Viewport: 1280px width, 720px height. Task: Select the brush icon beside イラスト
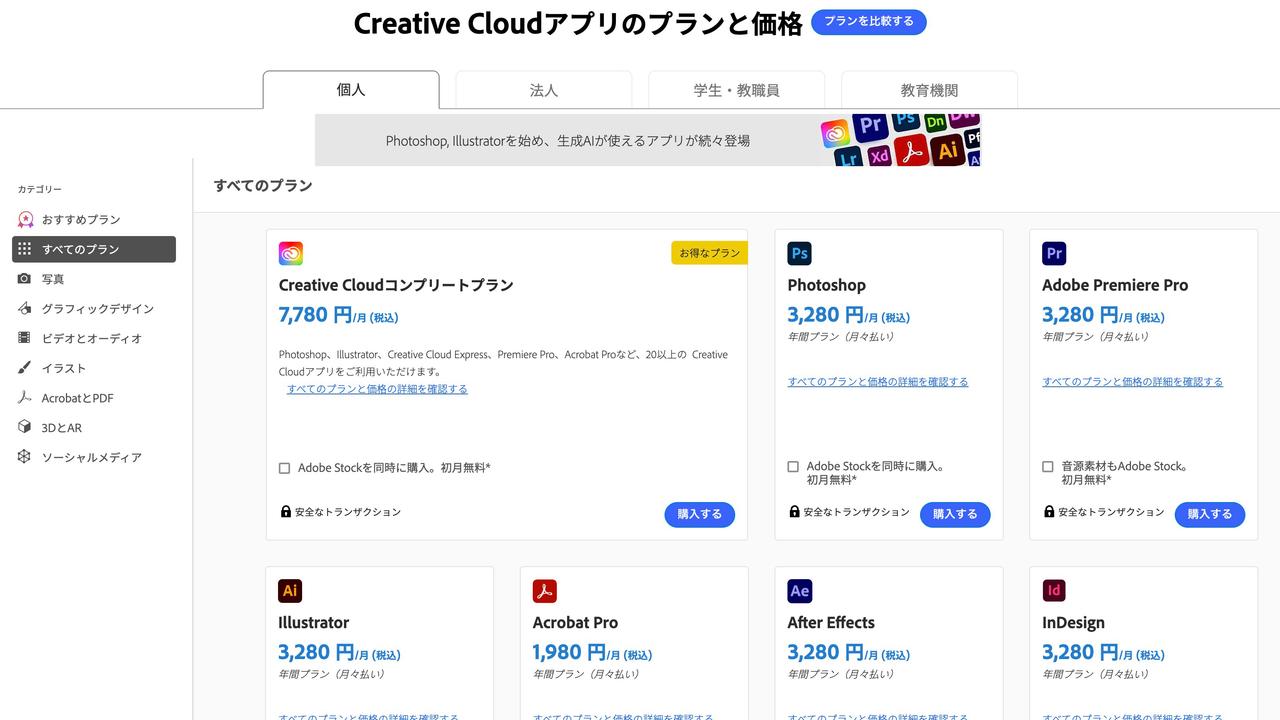click(x=24, y=368)
